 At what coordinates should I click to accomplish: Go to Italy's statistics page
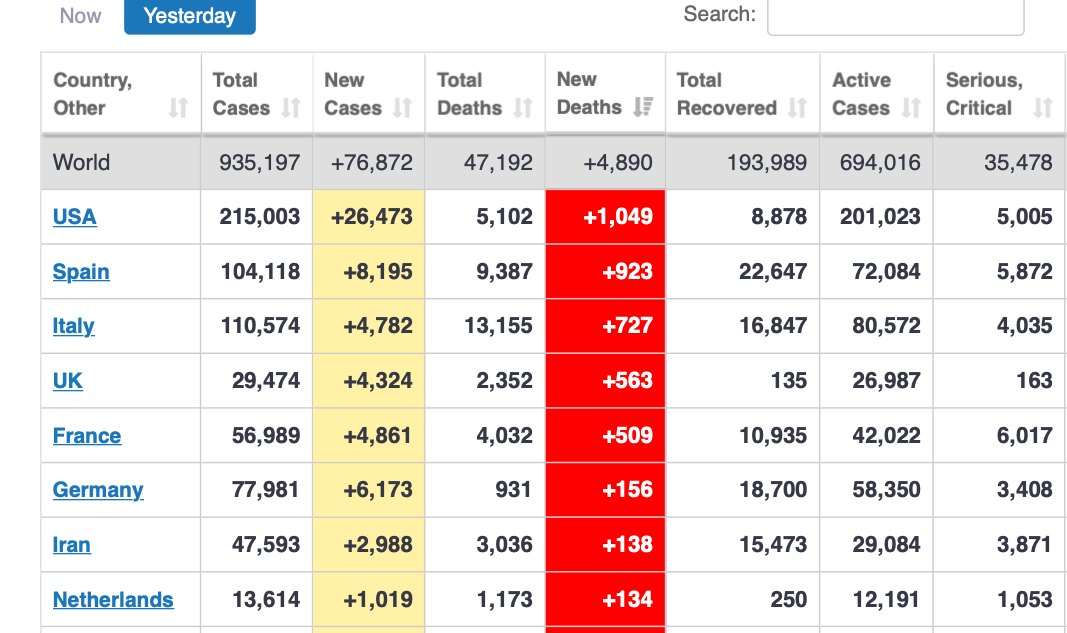(73, 326)
